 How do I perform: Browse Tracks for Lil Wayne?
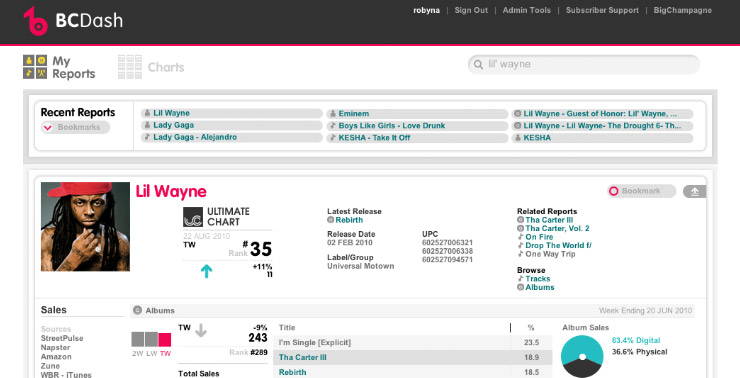point(538,278)
